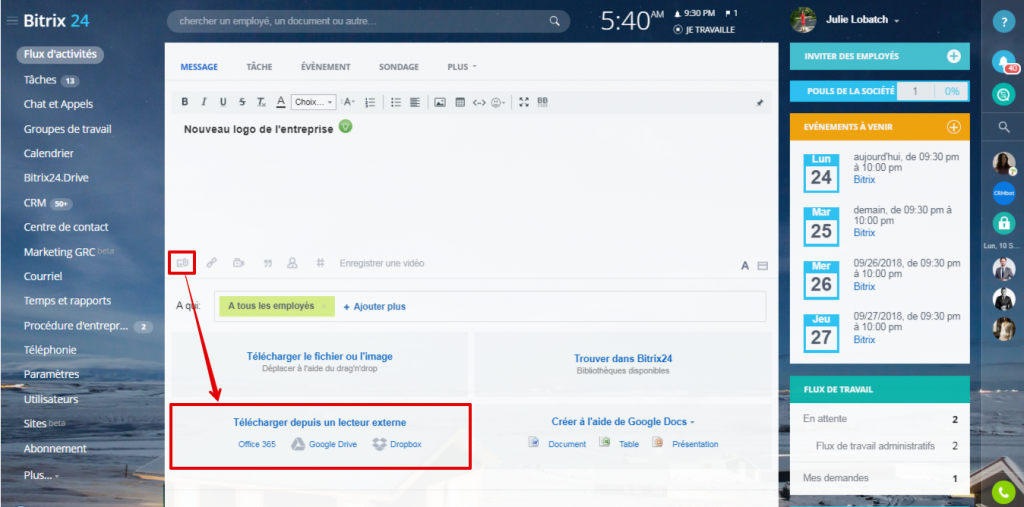This screenshot has height=507, width=1024.
Task: Click plus on Inviter des employés
Action: point(953,56)
